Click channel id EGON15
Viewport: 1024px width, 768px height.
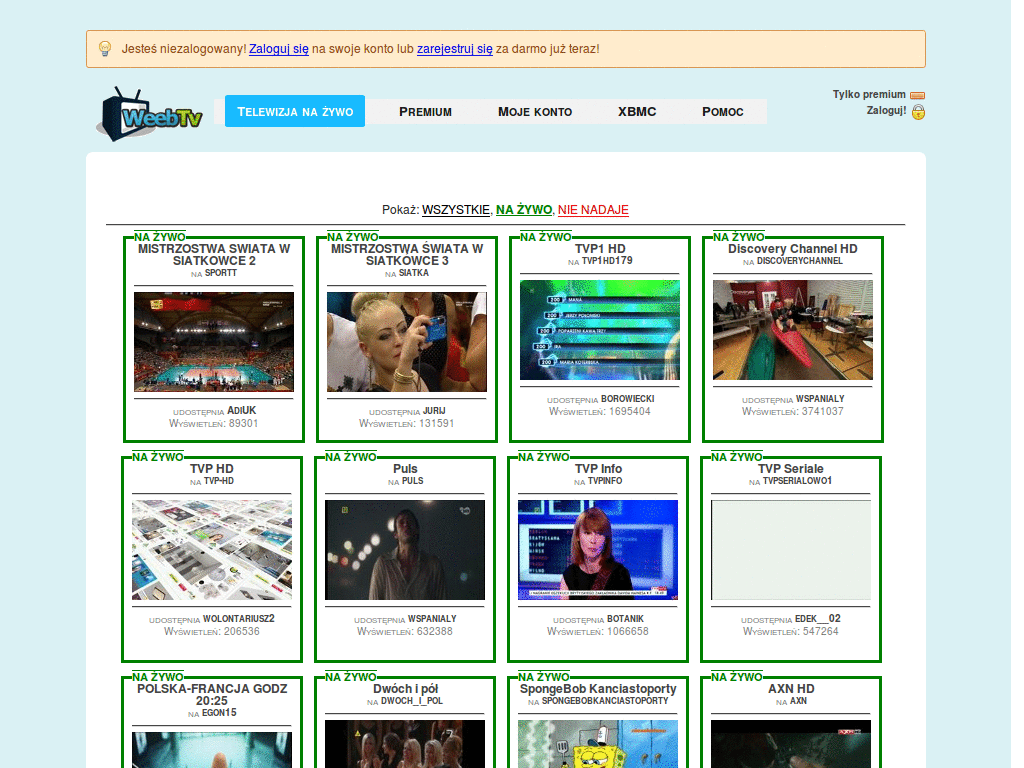[x=219, y=713]
